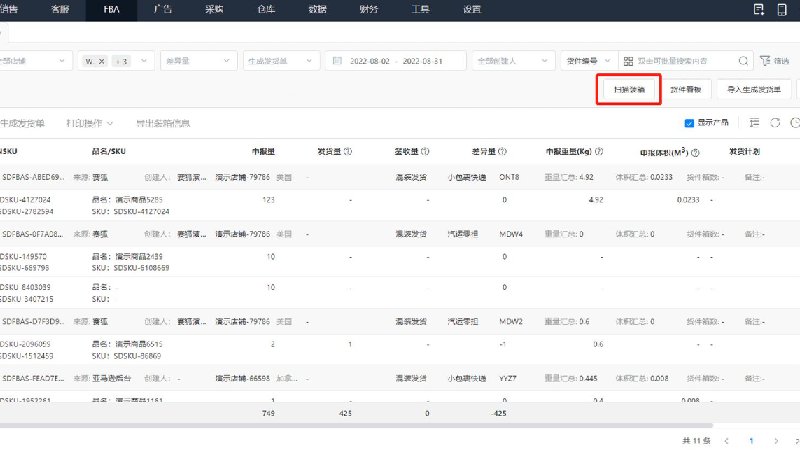Click the SKU value SDSKU-4127024
Image resolution: width=800 pixels, height=450 pixels.
click(x=141, y=211)
